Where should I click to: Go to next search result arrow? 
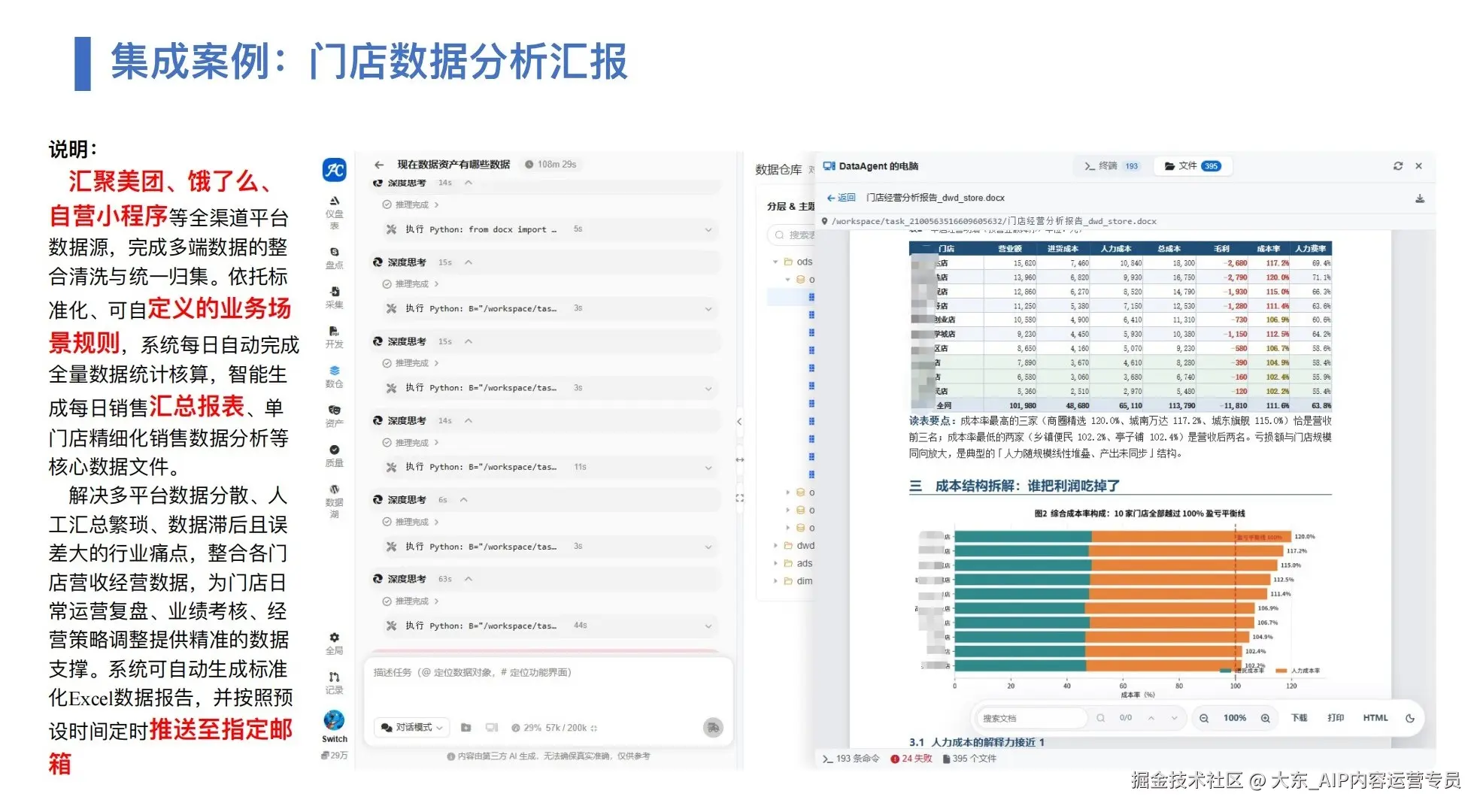1174,718
